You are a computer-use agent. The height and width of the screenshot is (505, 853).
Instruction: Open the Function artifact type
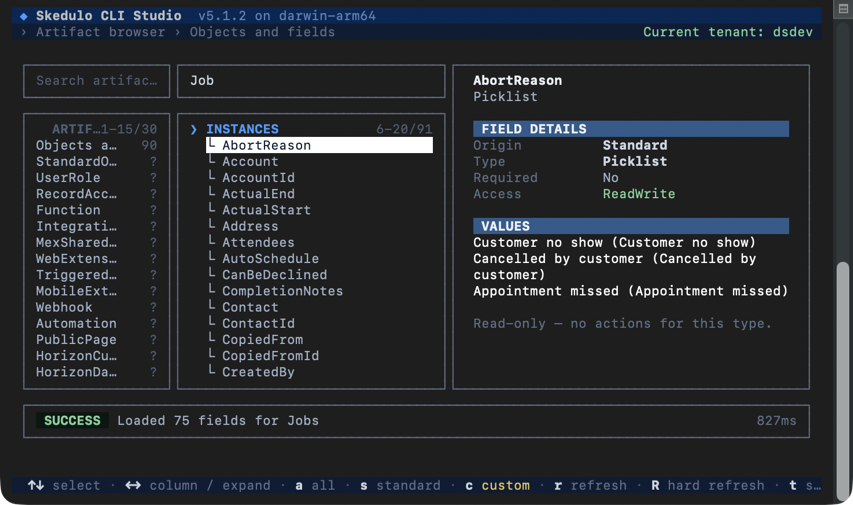click(96, 210)
